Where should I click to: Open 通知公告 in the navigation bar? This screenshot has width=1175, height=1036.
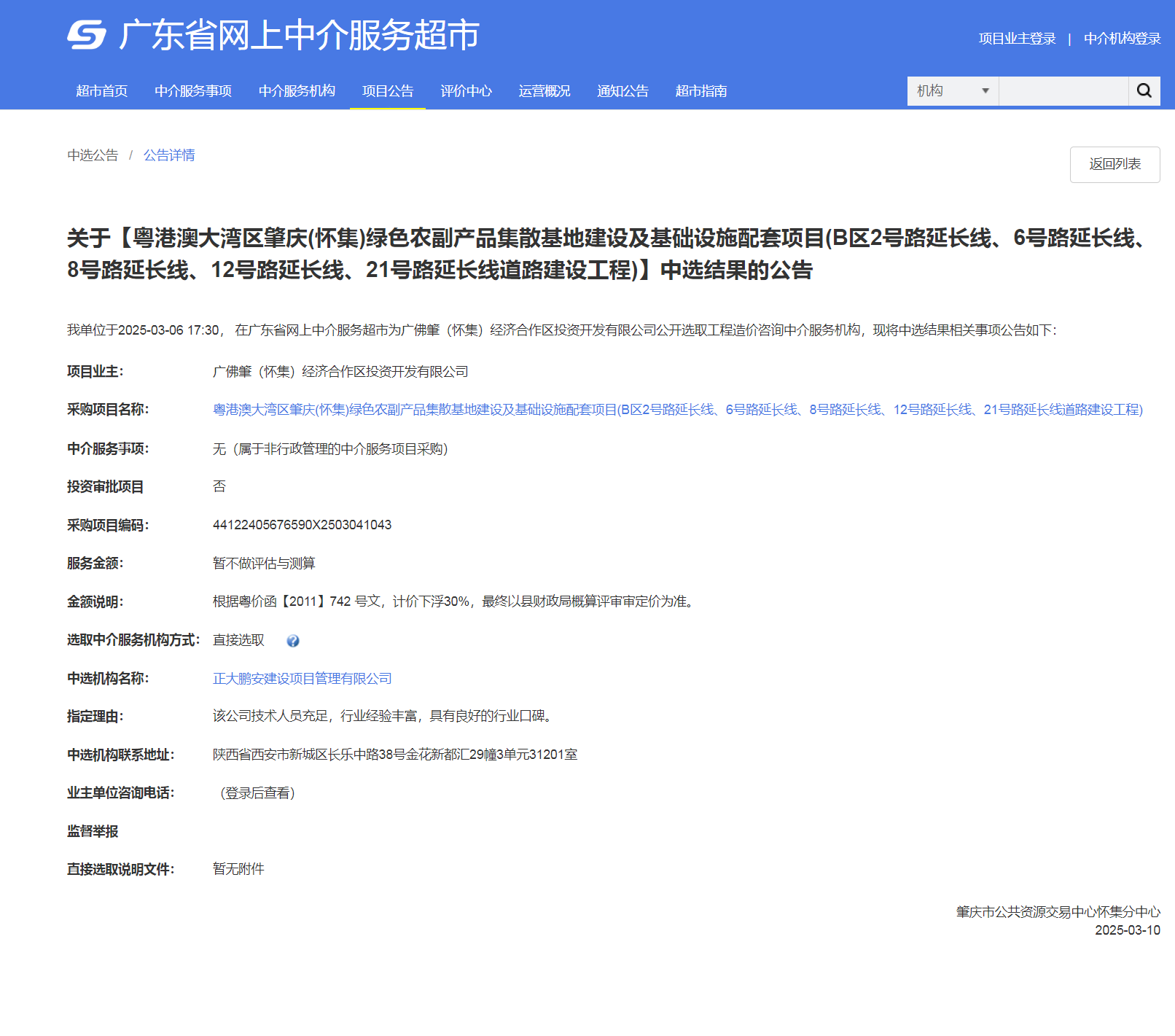622,91
